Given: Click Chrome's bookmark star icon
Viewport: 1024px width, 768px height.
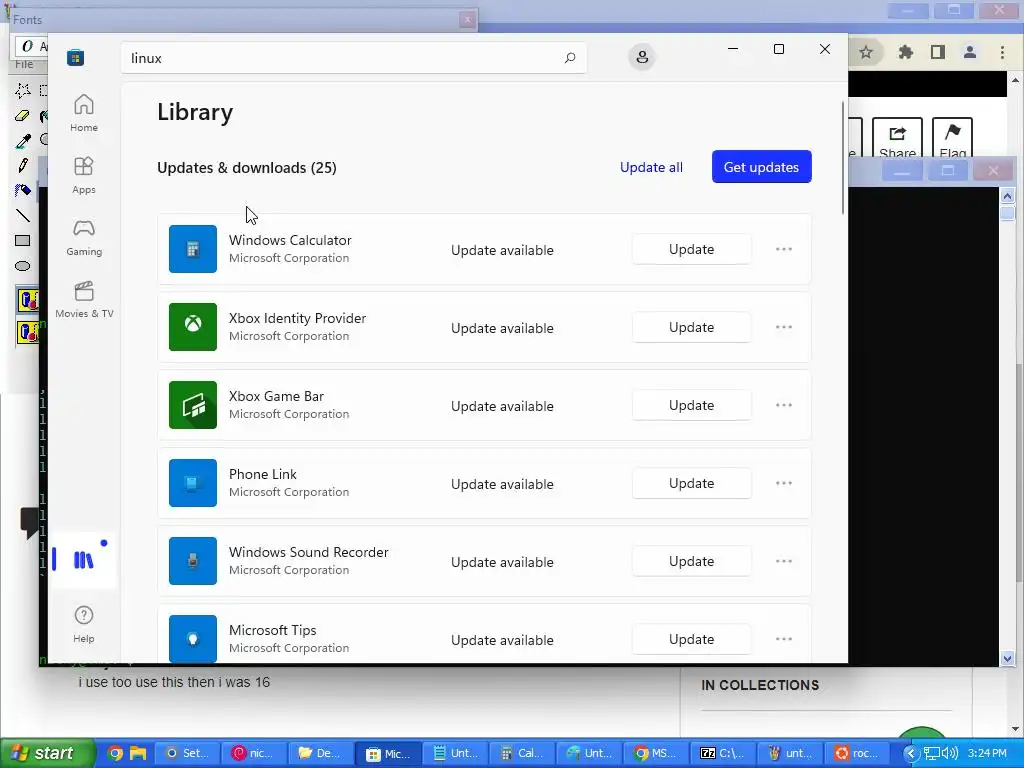Looking at the screenshot, I should click(x=866, y=52).
